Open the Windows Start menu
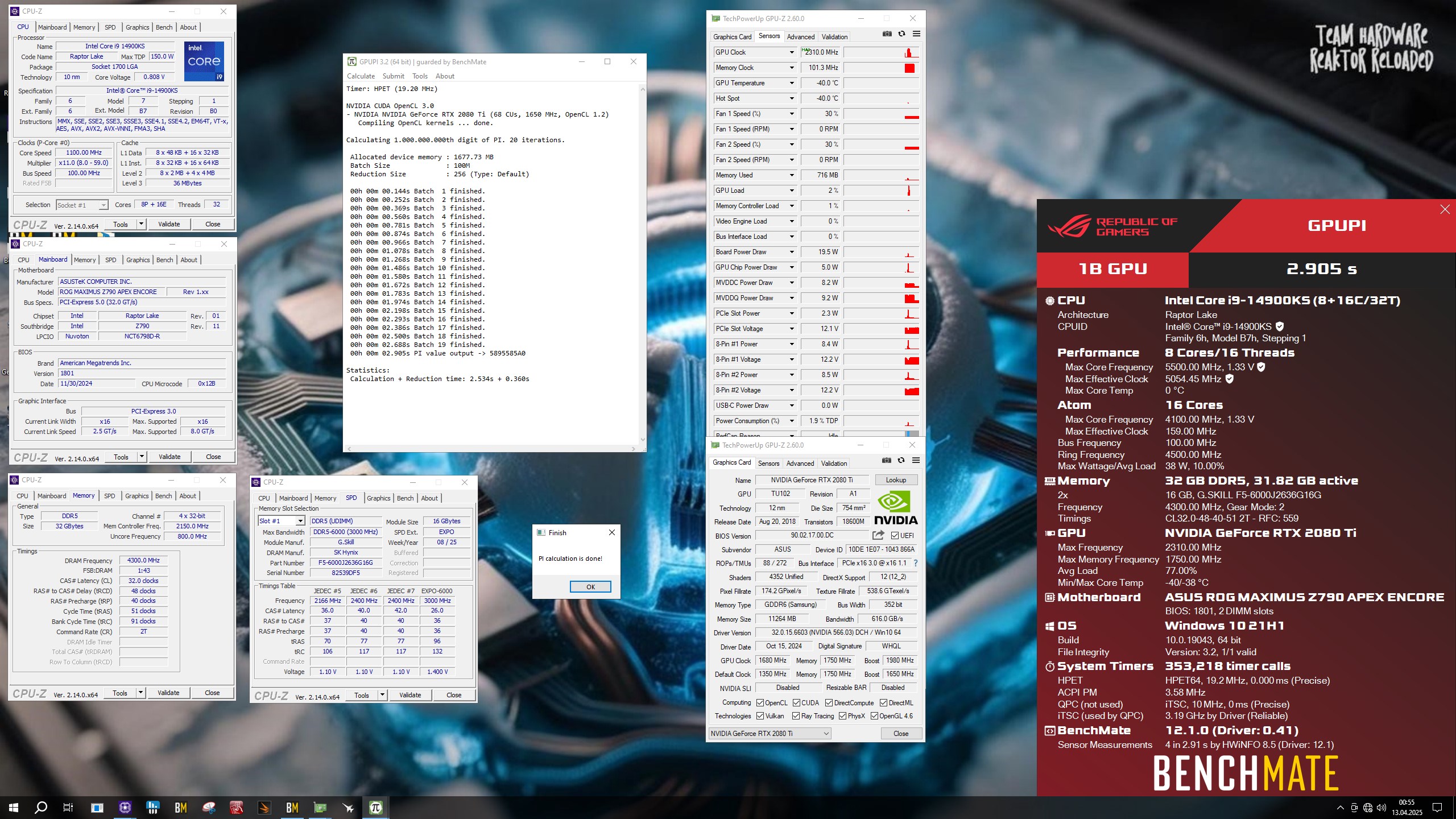 [x=14, y=807]
